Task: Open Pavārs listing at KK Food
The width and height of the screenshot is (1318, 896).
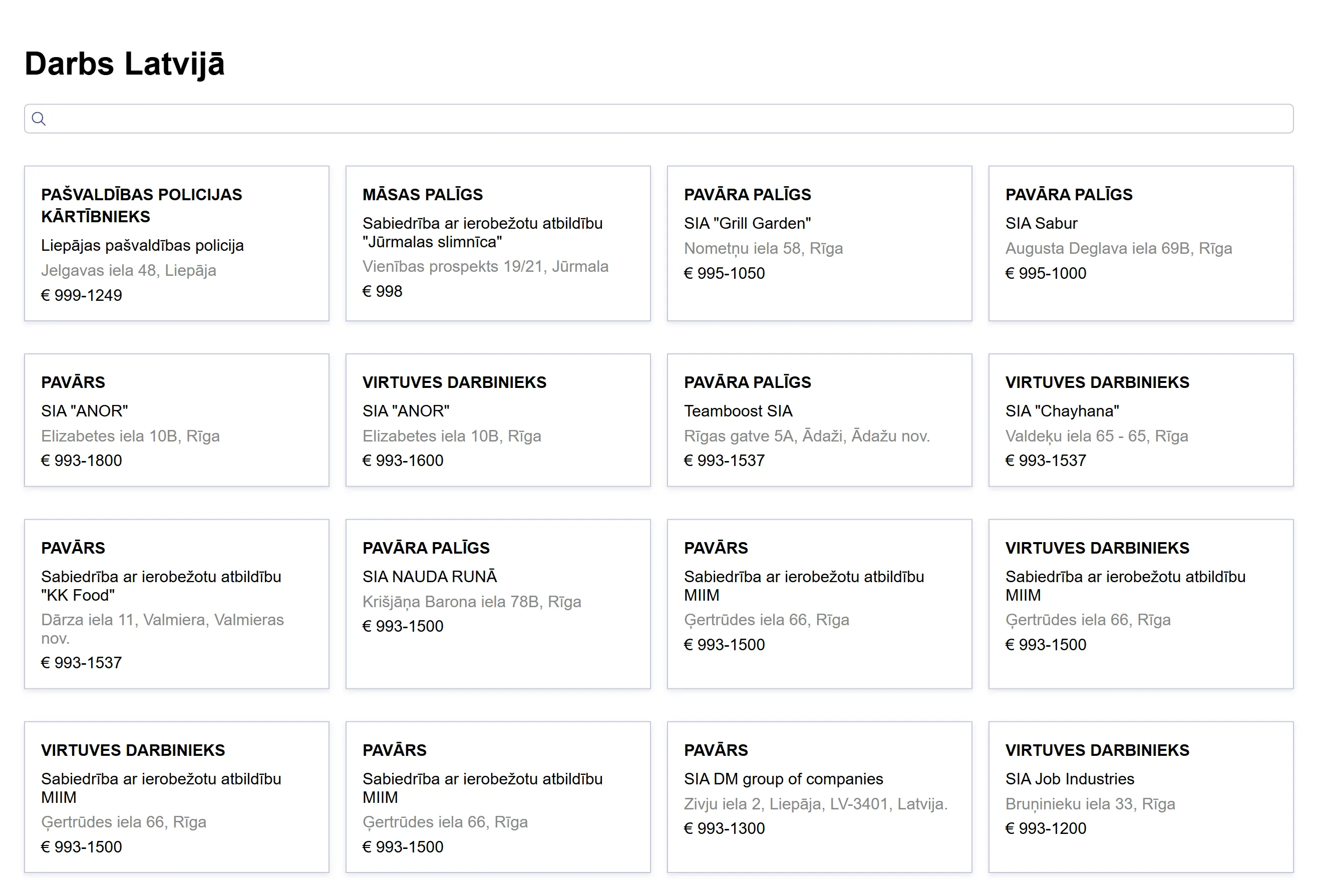Action: [176, 604]
